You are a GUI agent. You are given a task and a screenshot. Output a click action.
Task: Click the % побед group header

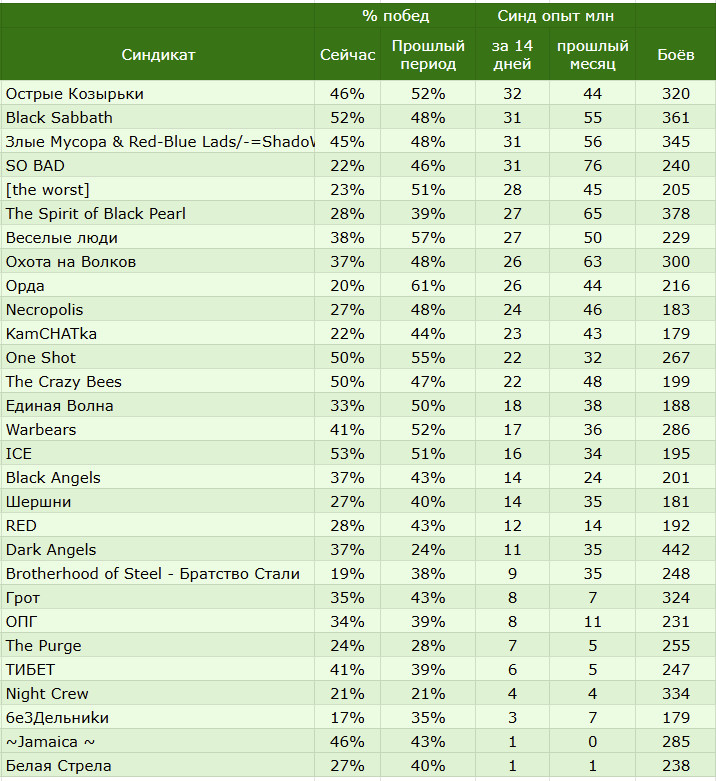(x=395, y=16)
